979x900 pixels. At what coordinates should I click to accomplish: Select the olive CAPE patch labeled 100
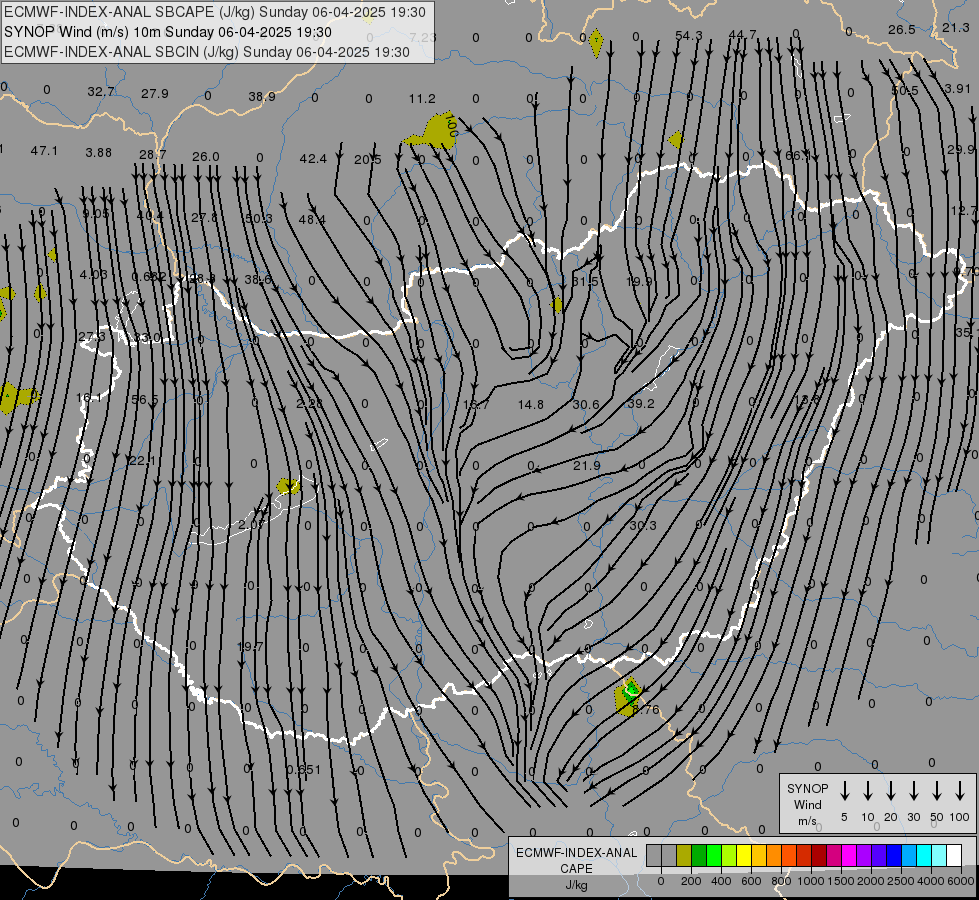click(x=436, y=132)
